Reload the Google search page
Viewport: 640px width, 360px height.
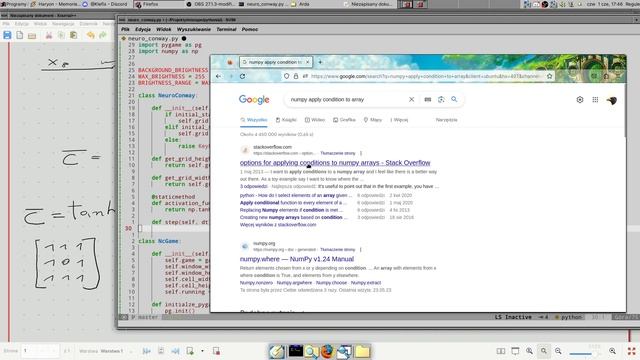point(242,76)
